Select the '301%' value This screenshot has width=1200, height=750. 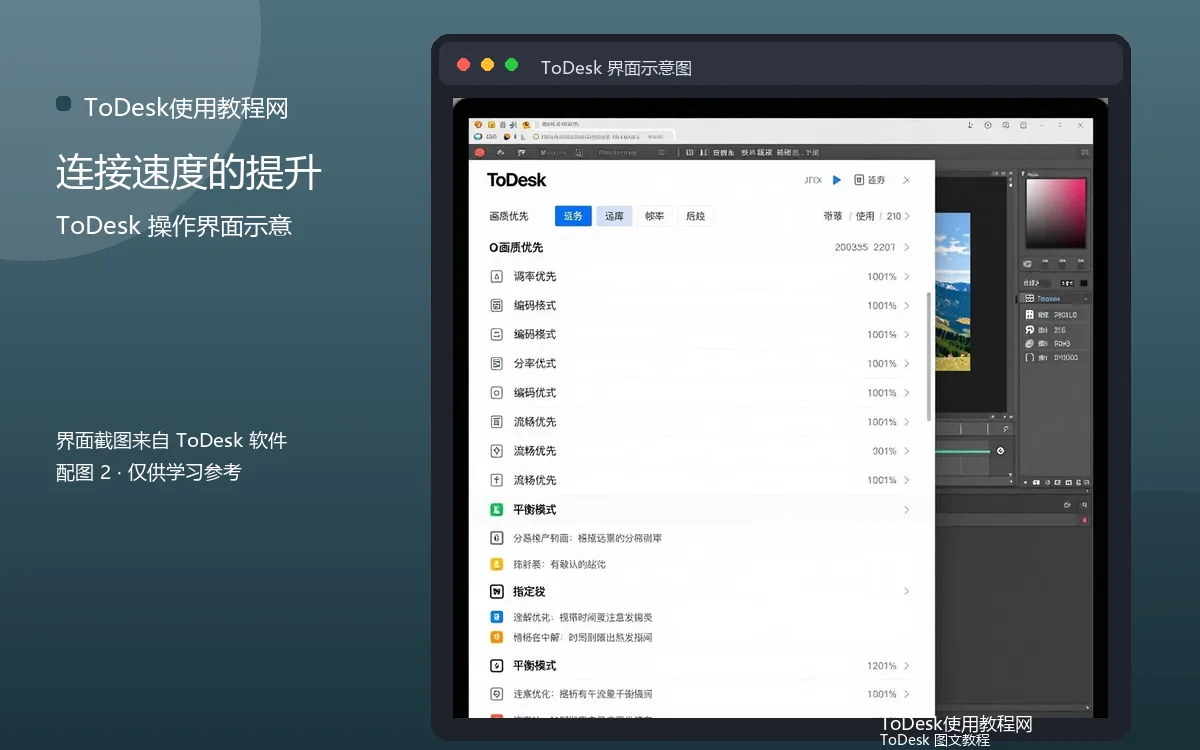[x=884, y=451]
